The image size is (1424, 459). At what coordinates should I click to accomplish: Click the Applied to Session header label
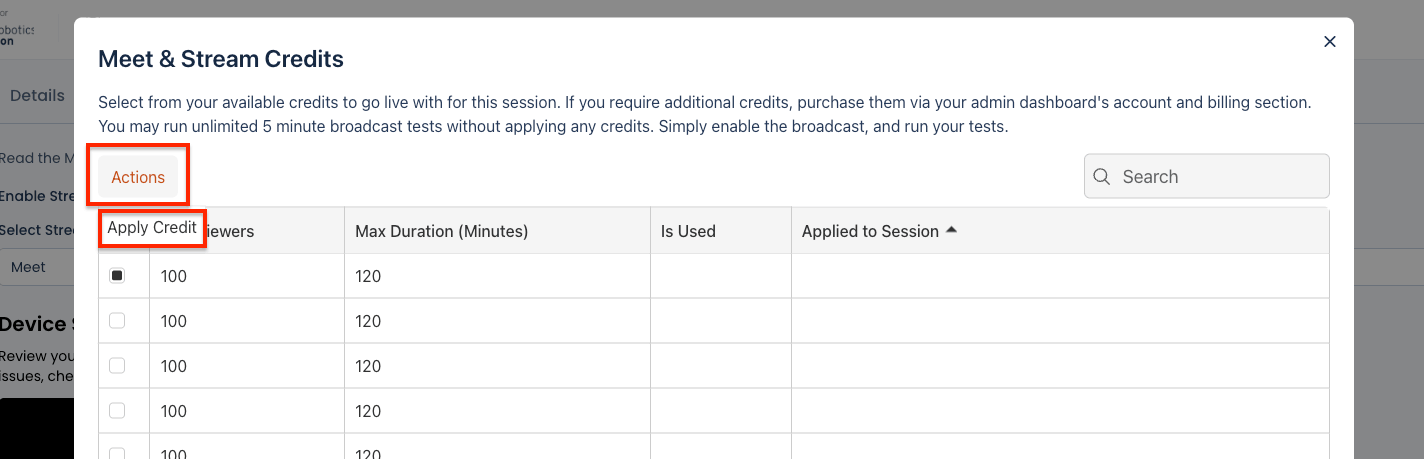pyautogui.click(x=870, y=231)
